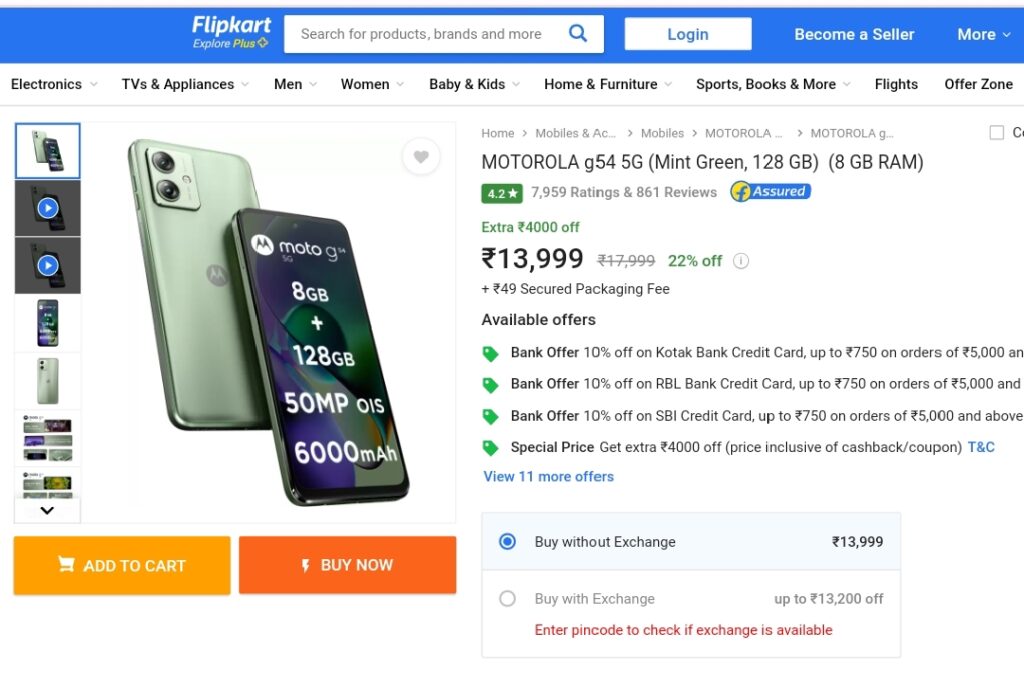Open the Flipkart Explore Plus logo
The image size is (1024, 688).
click(x=231, y=33)
